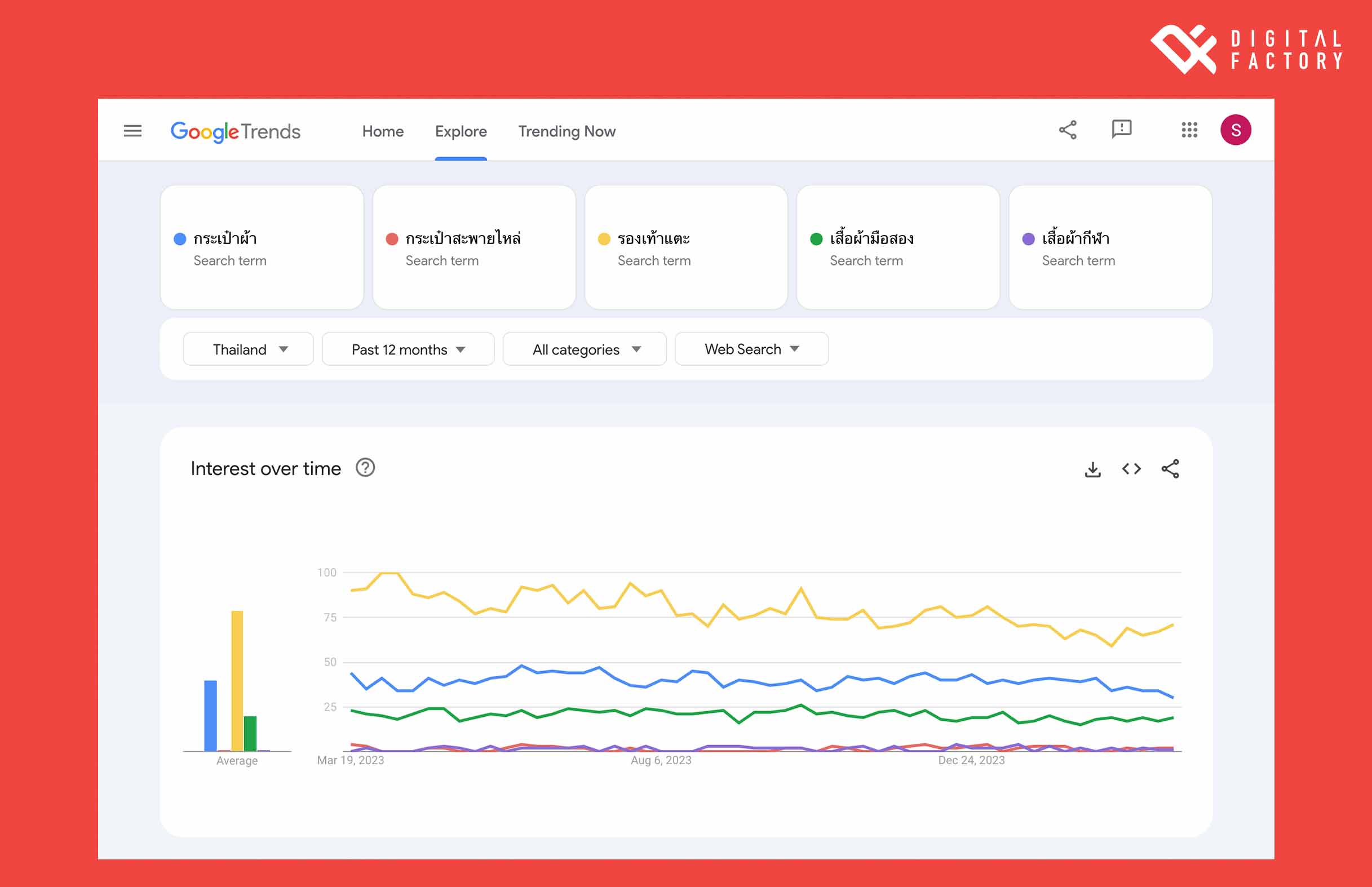Open the Trending Now tab
The image size is (1372, 887).
click(x=566, y=131)
